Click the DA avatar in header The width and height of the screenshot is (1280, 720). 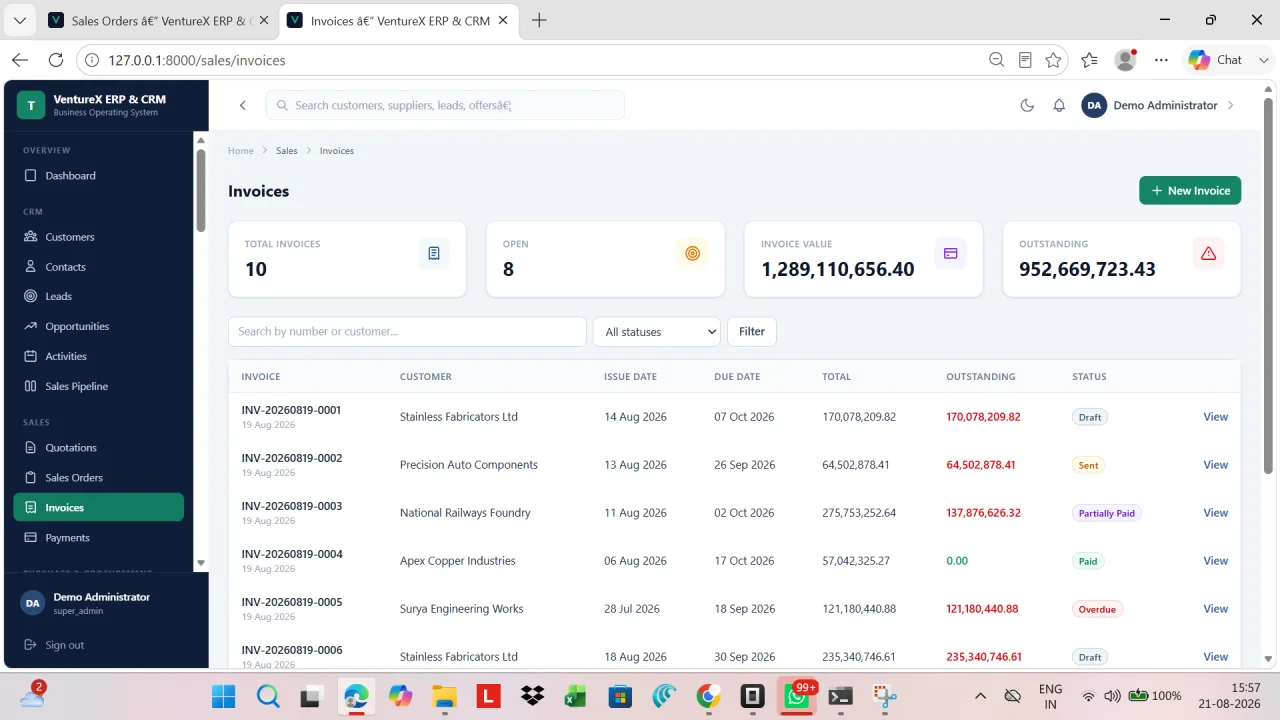point(1094,105)
